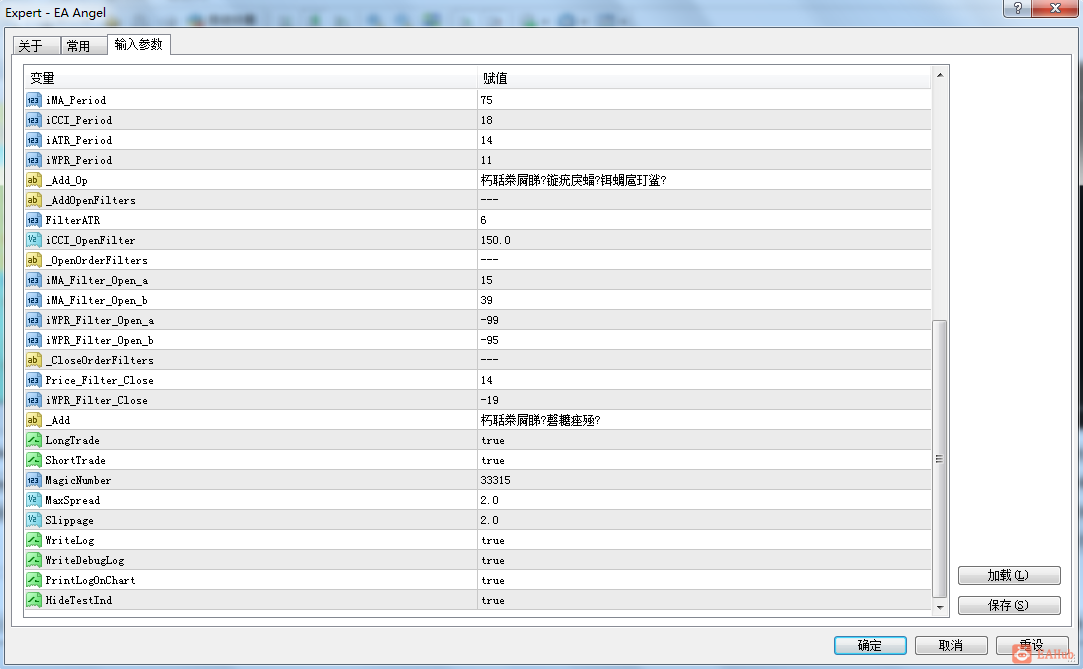
Task: Select the ShortTrade value true
Action: point(493,460)
